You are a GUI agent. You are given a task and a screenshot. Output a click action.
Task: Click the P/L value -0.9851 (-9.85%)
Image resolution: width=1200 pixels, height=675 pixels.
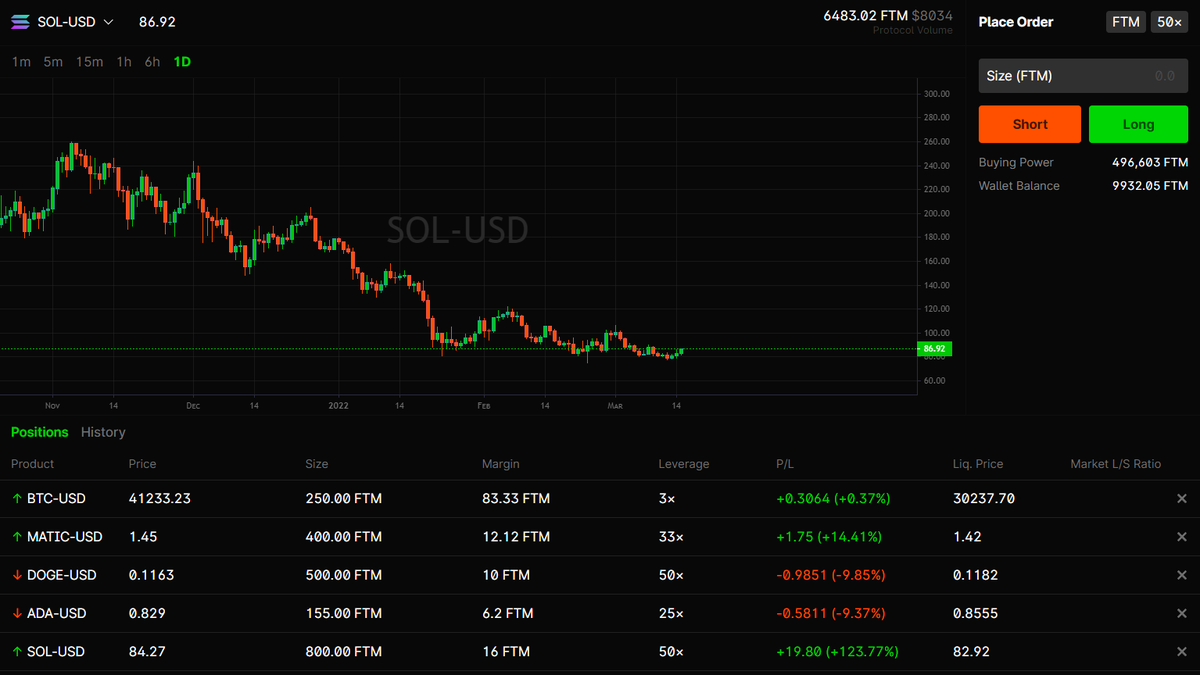830,575
